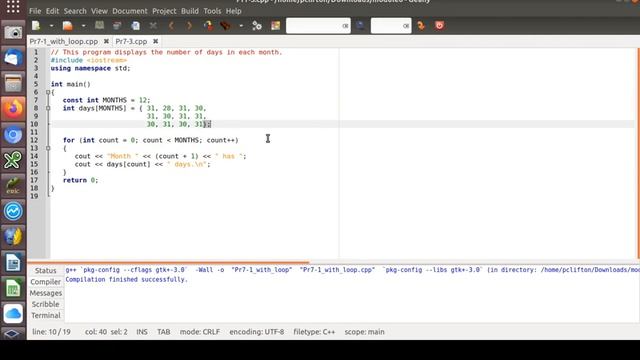Select the Compiler tab in message panel

(x=45, y=282)
